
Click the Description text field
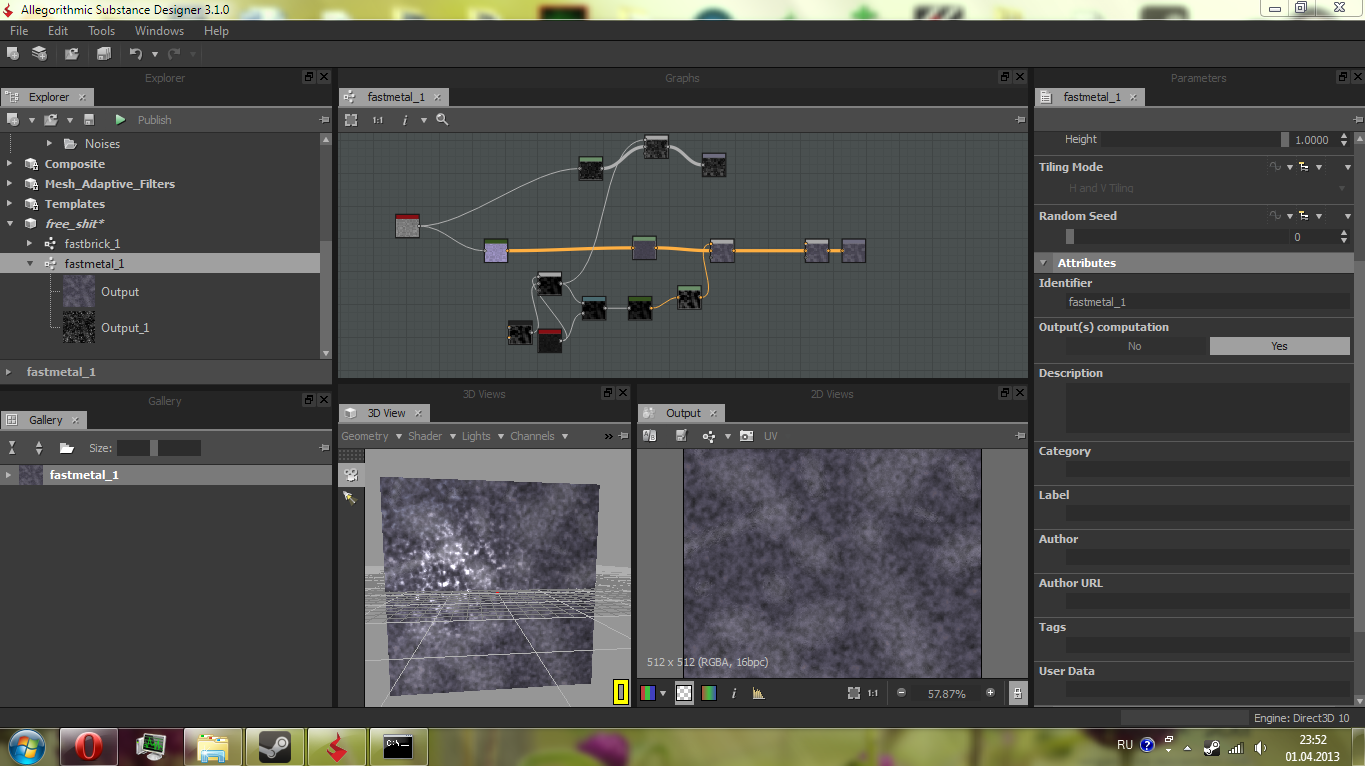pos(1207,407)
